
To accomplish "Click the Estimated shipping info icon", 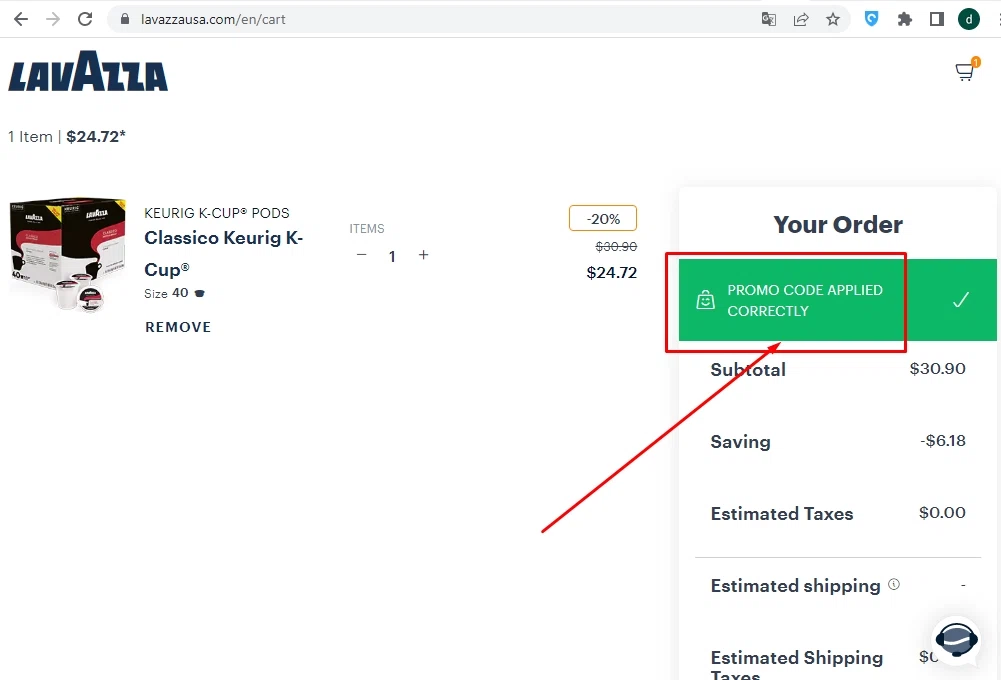I will pos(894,584).
